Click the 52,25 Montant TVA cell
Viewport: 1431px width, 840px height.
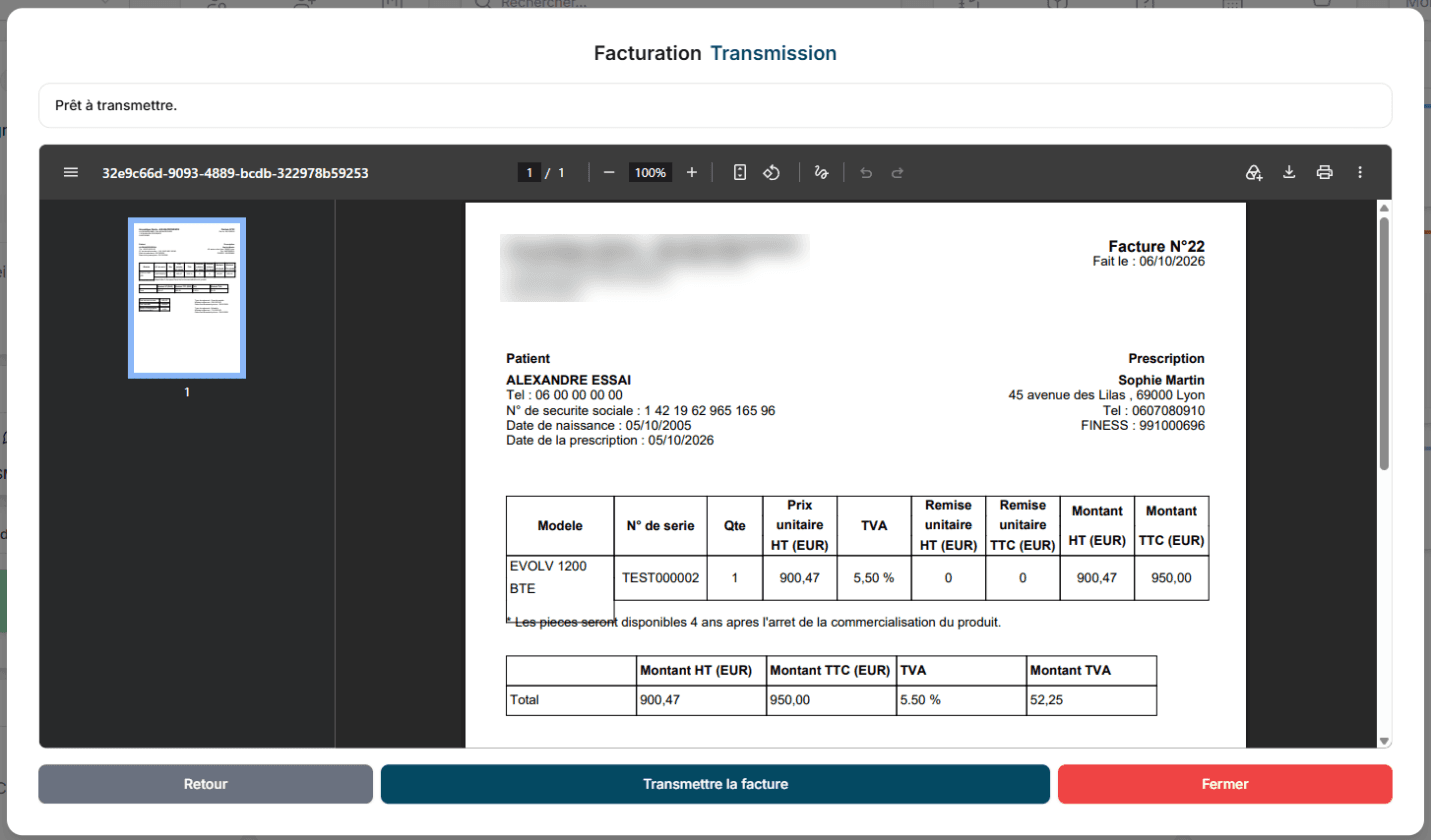point(1091,700)
